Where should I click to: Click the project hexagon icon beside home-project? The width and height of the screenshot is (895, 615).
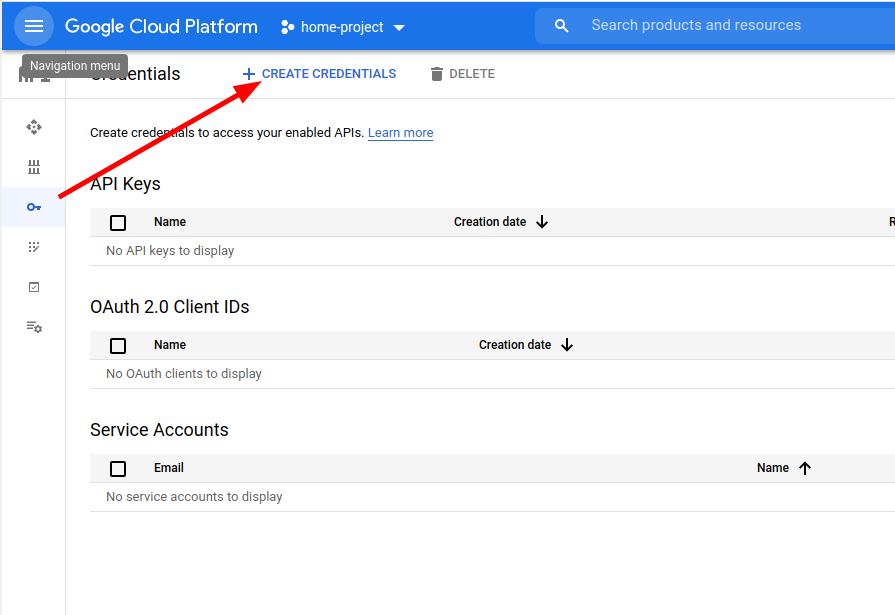click(x=288, y=27)
